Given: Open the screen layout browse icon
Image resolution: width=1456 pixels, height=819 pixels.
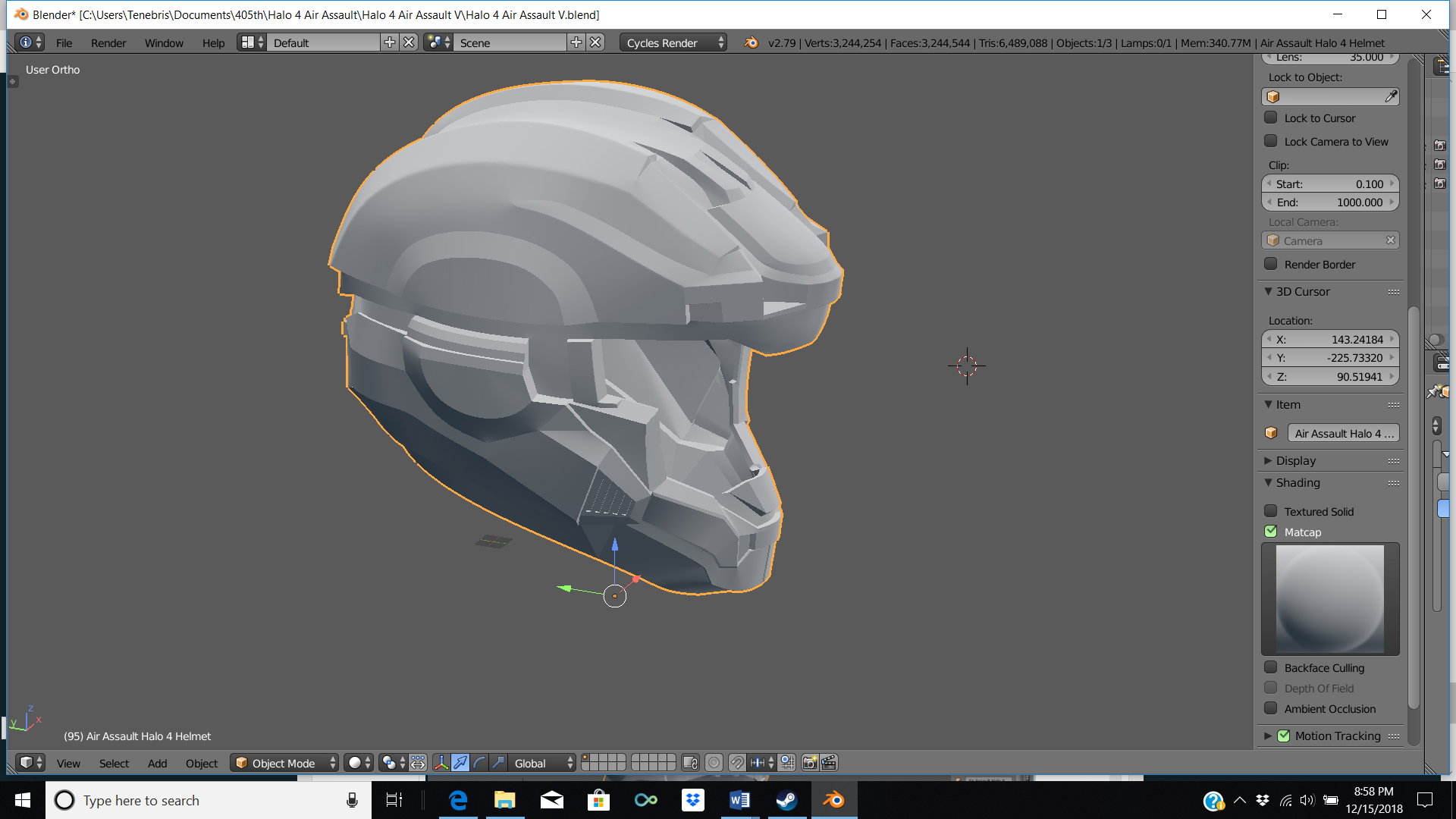Looking at the screenshot, I should pyautogui.click(x=252, y=42).
